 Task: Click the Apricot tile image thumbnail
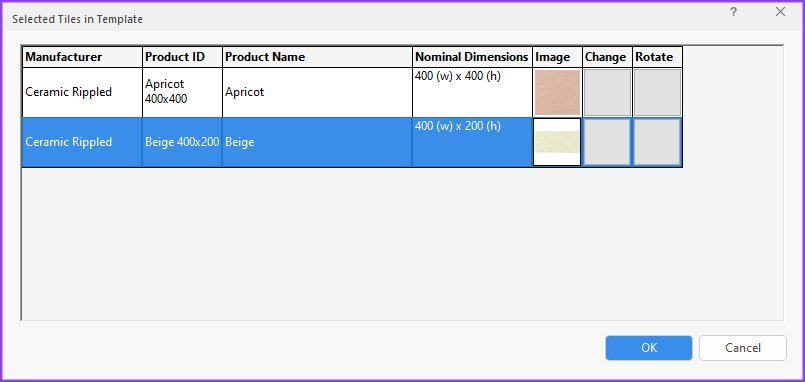tap(557, 92)
